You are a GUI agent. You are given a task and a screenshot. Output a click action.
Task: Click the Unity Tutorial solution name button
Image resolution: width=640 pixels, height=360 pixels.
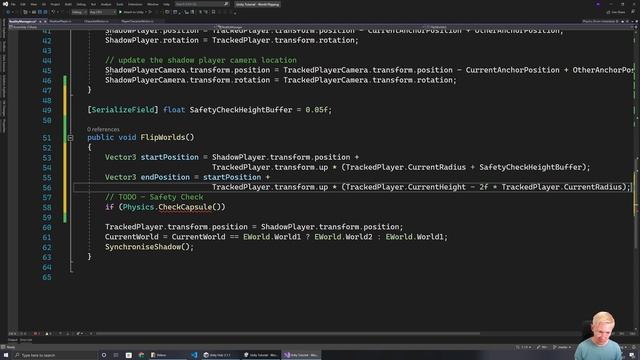click(258, 4)
